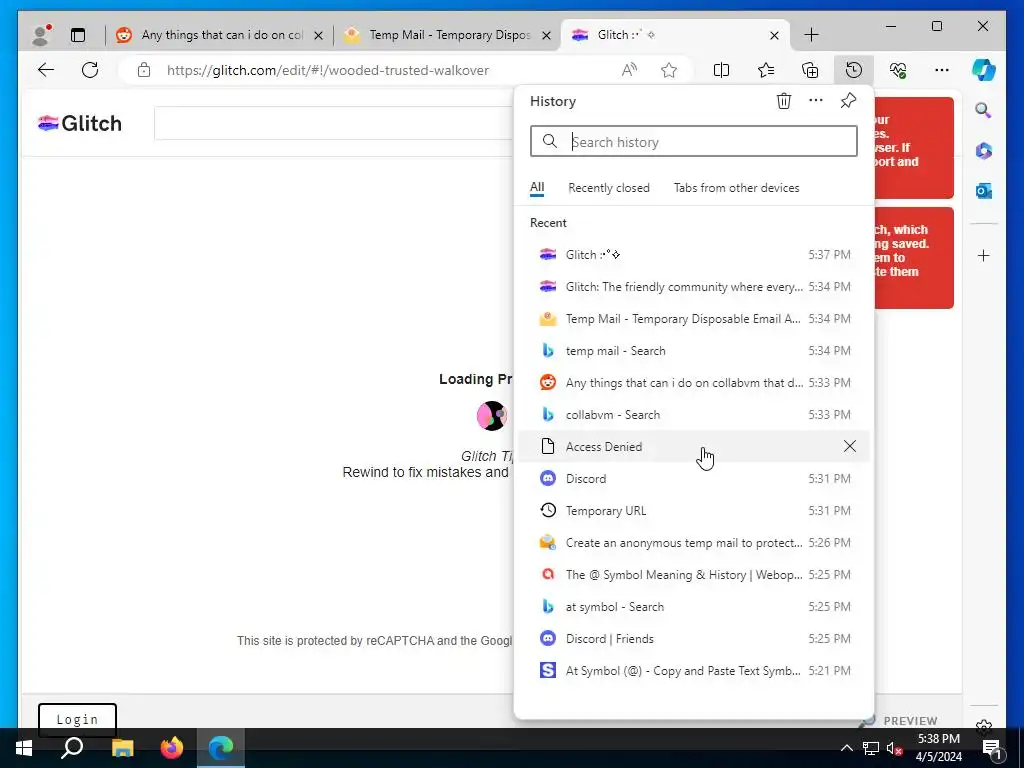Viewport: 1024px width, 768px height.
Task: Open Temp Mail history entry
Action: point(694,319)
